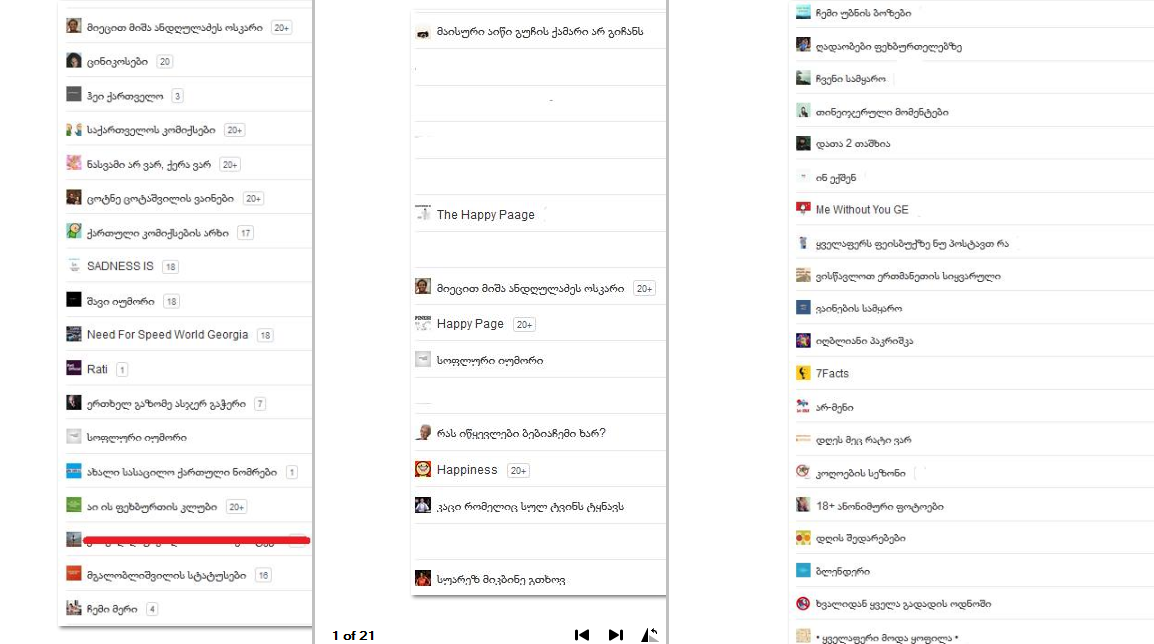Click the Me Without You GE thumbnail icon
The width and height of the screenshot is (1154, 644).
[803, 208]
